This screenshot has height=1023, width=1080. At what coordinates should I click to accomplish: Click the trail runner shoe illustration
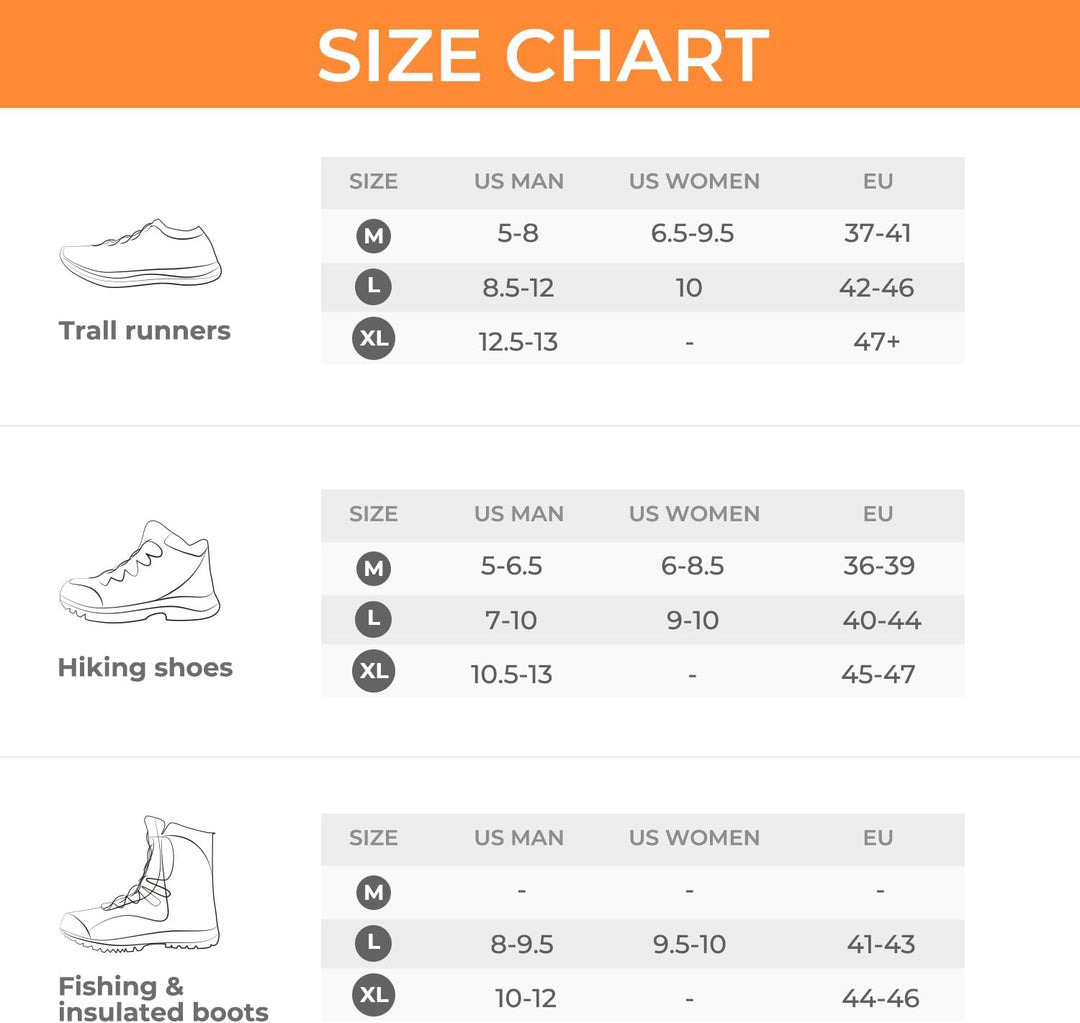pyautogui.click(x=141, y=253)
